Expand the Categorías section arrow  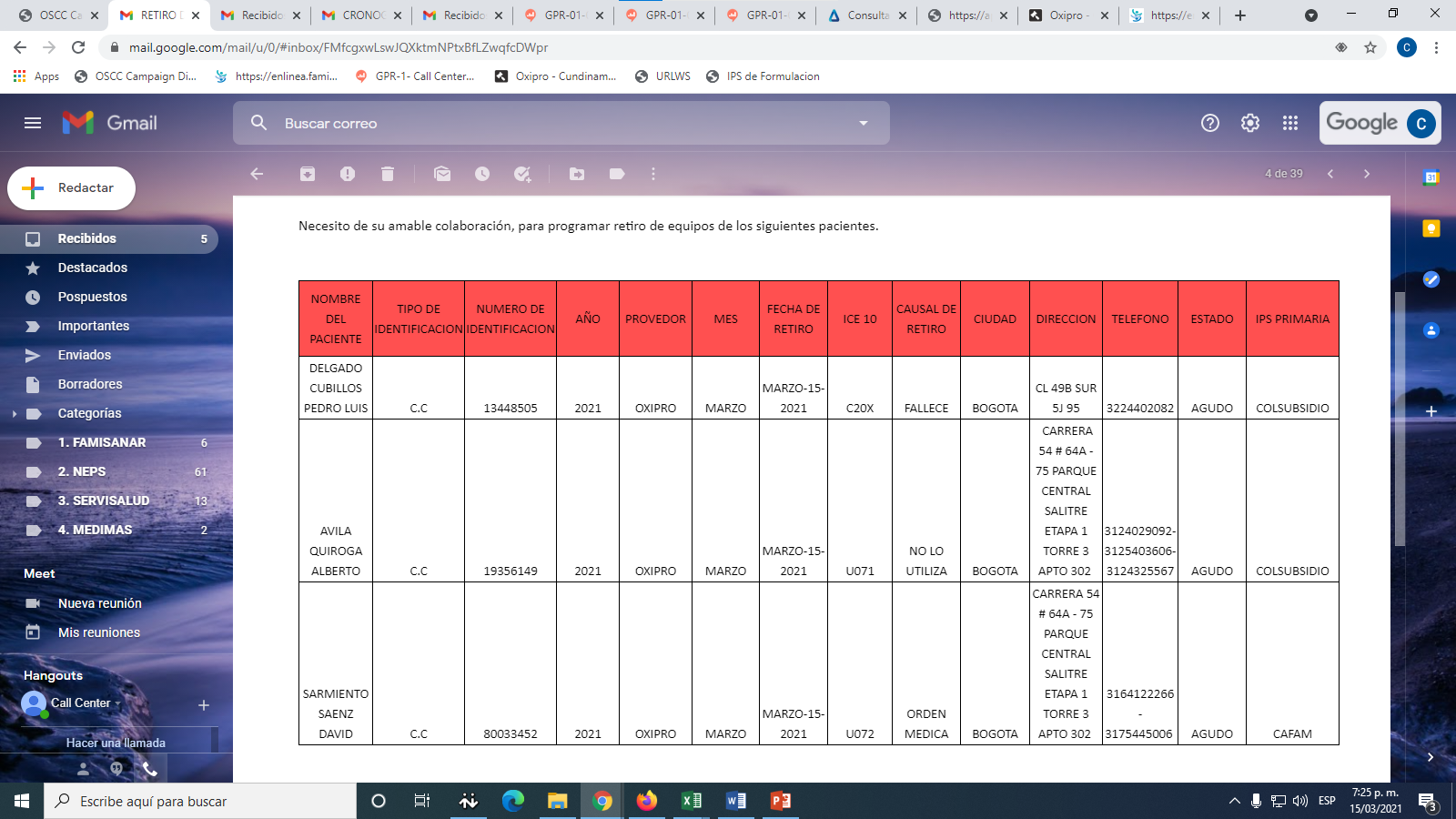[x=15, y=414]
